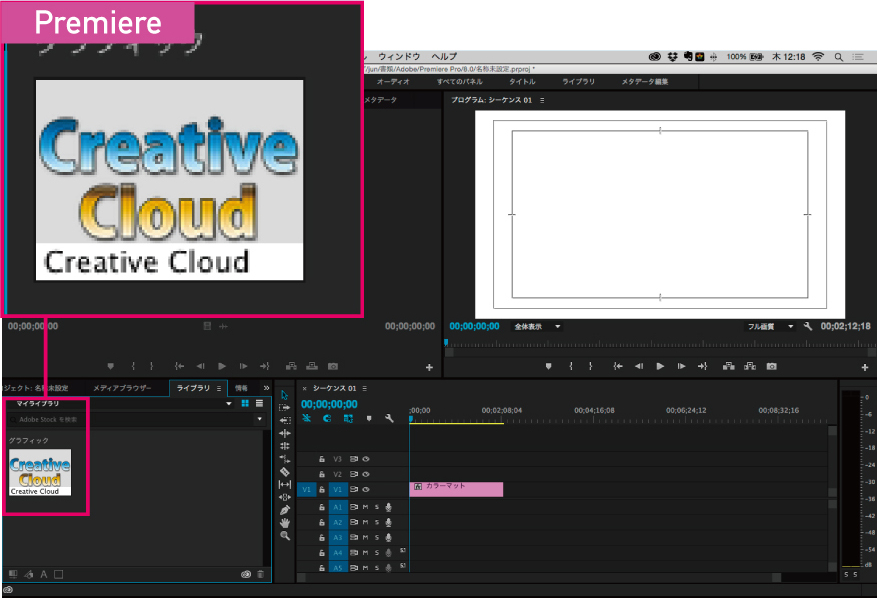Open Button Editor plus in Program monitor
877x598 pixels.
point(865,368)
